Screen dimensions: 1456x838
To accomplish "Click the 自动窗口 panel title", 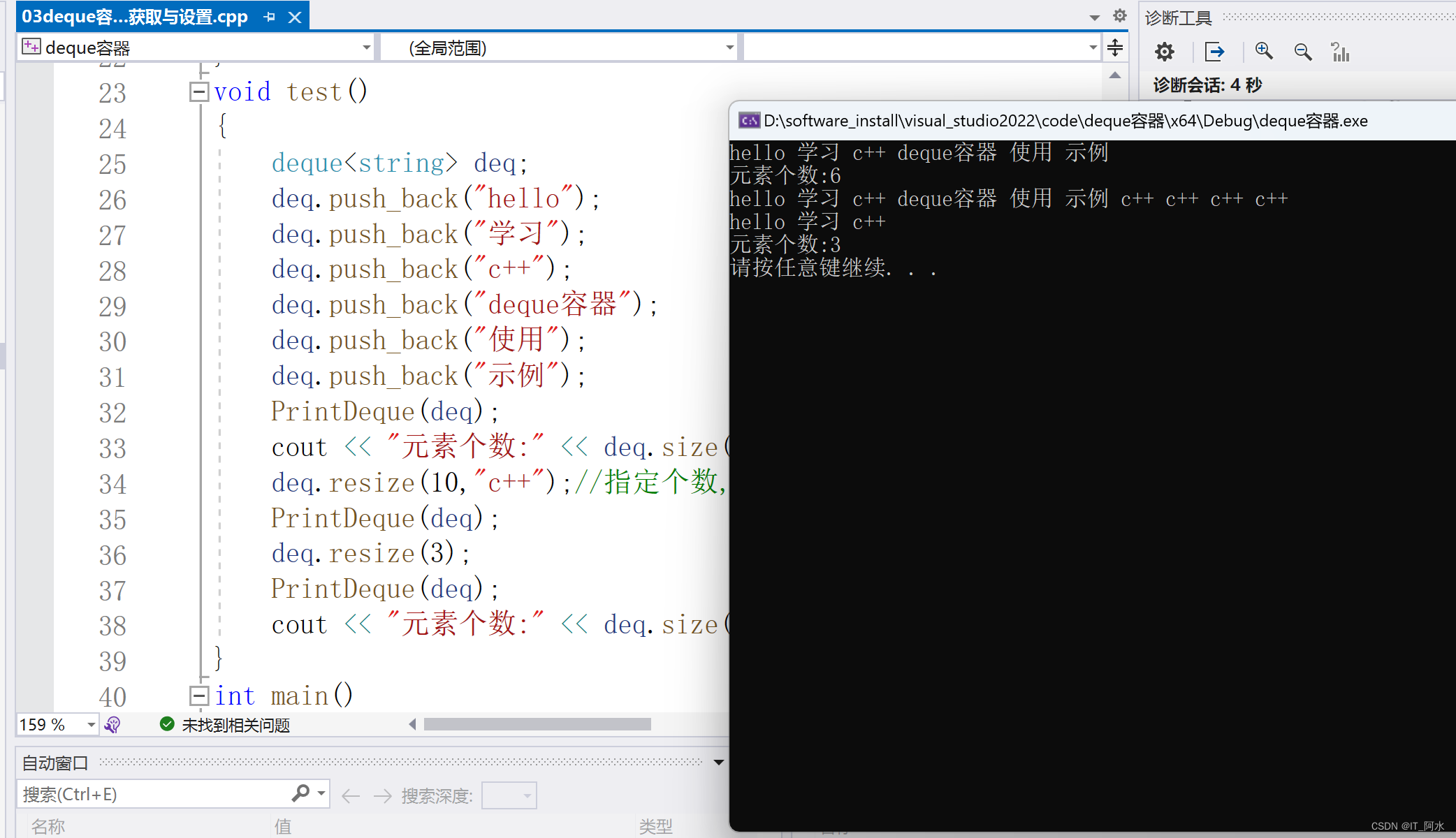I will click(54, 763).
